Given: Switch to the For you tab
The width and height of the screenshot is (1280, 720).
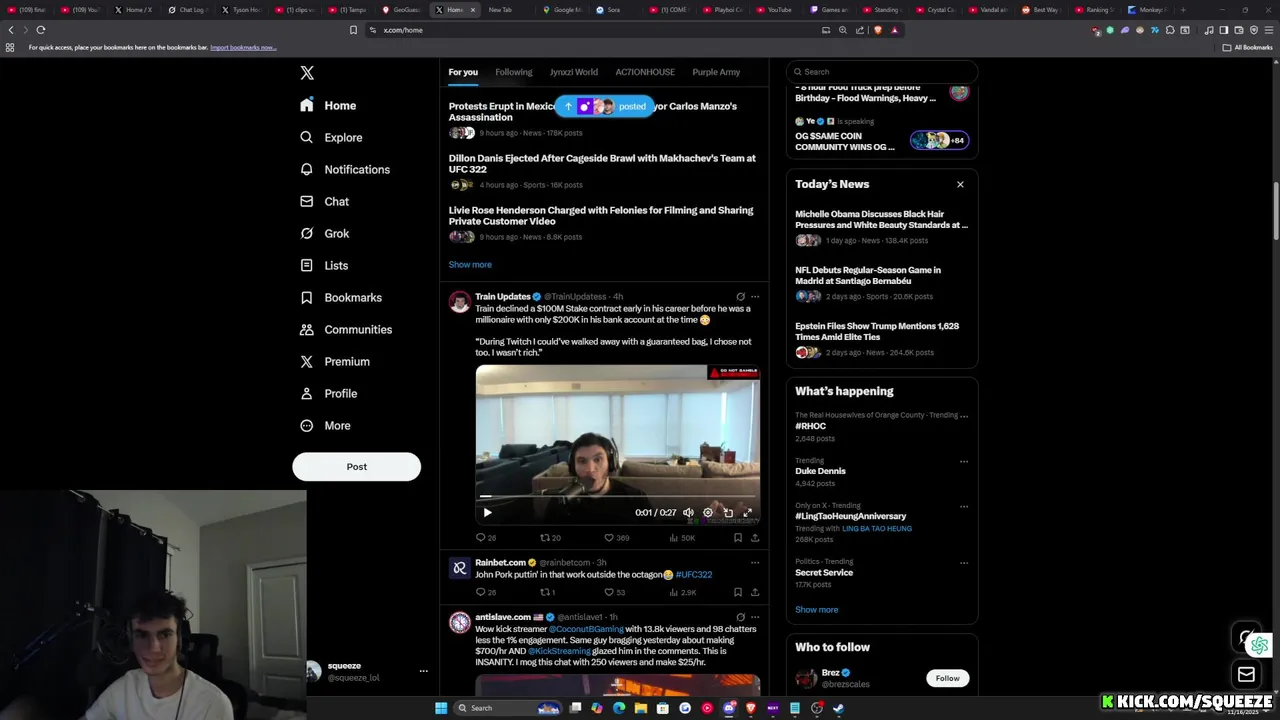Looking at the screenshot, I should point(463,72).
